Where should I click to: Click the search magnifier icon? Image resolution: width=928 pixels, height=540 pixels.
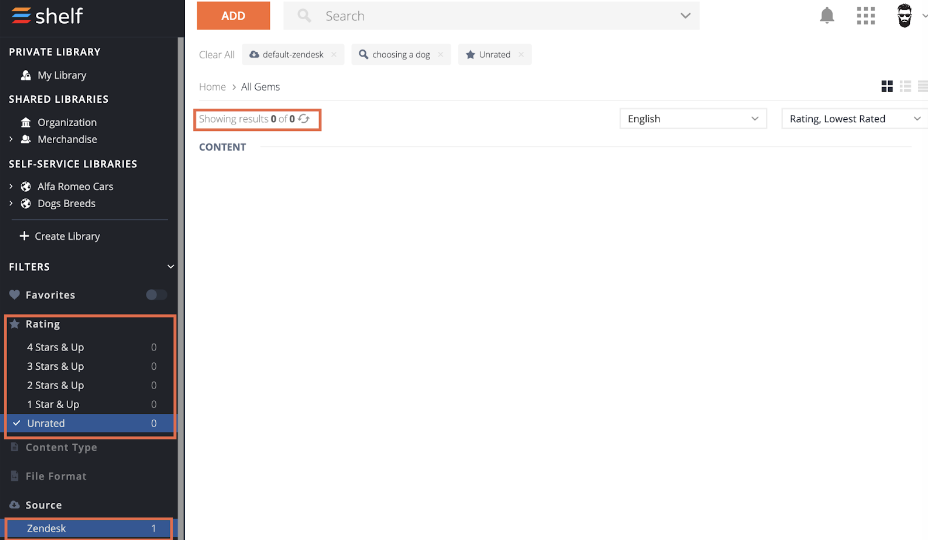tap(304, 15)
